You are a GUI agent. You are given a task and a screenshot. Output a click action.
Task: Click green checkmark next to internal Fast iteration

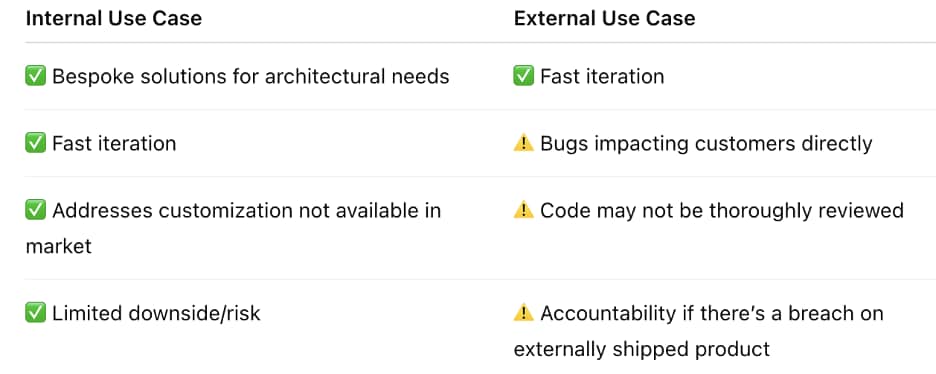point(36,143)
